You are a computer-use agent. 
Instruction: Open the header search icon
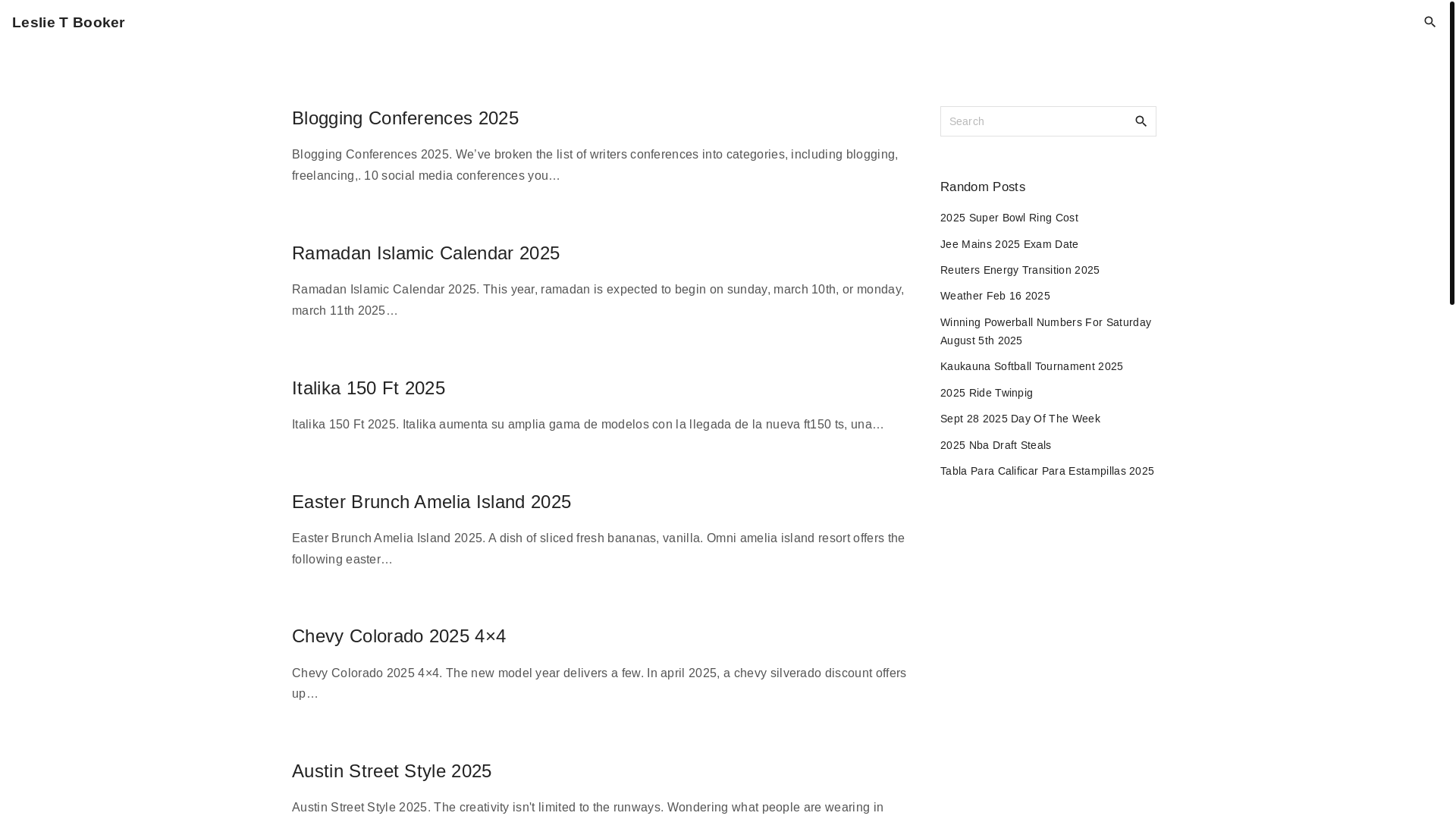tap(1429, 22)
